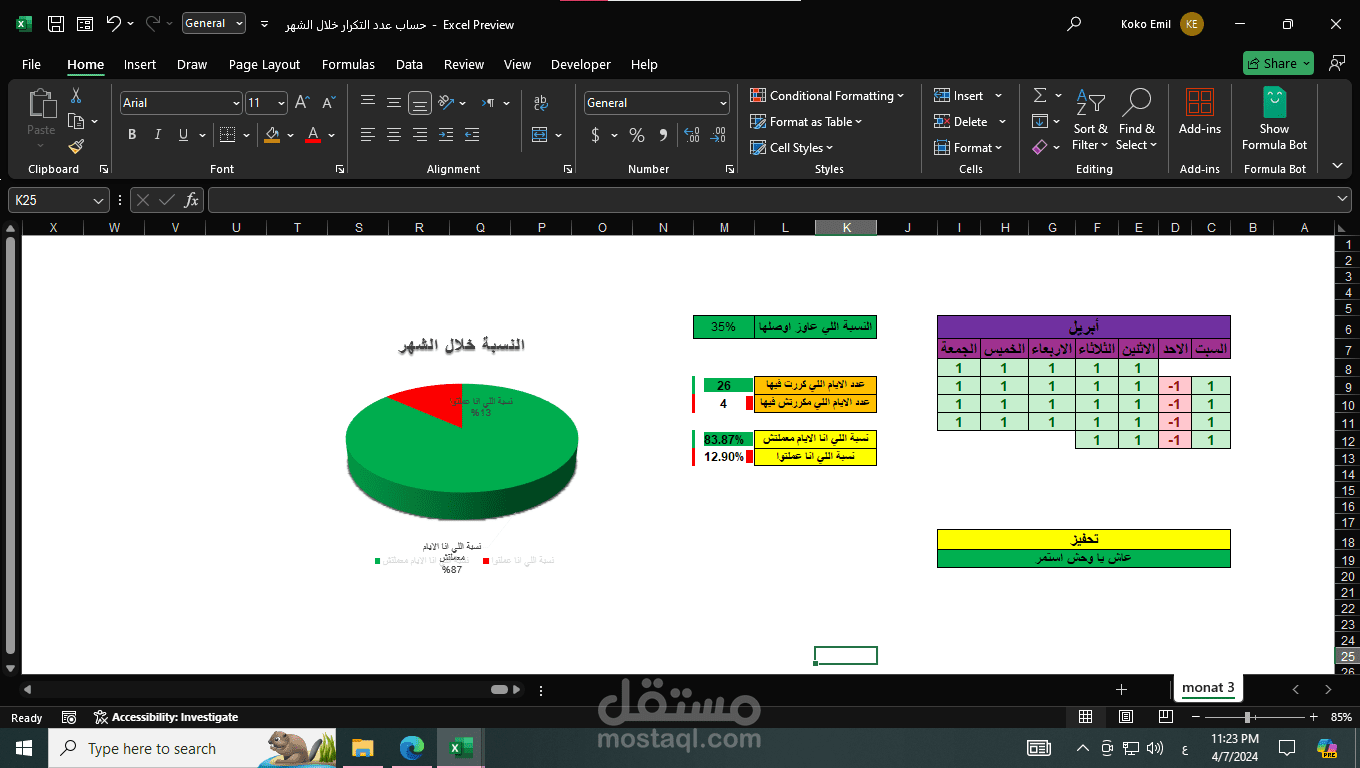Click the Paste clipboard icon
This screenshot has width=1360, height=768.
pyautogui.click(x=41, y=104)
